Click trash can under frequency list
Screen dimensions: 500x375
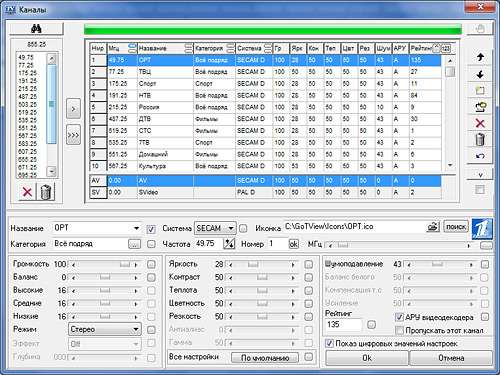click(46, 192)
